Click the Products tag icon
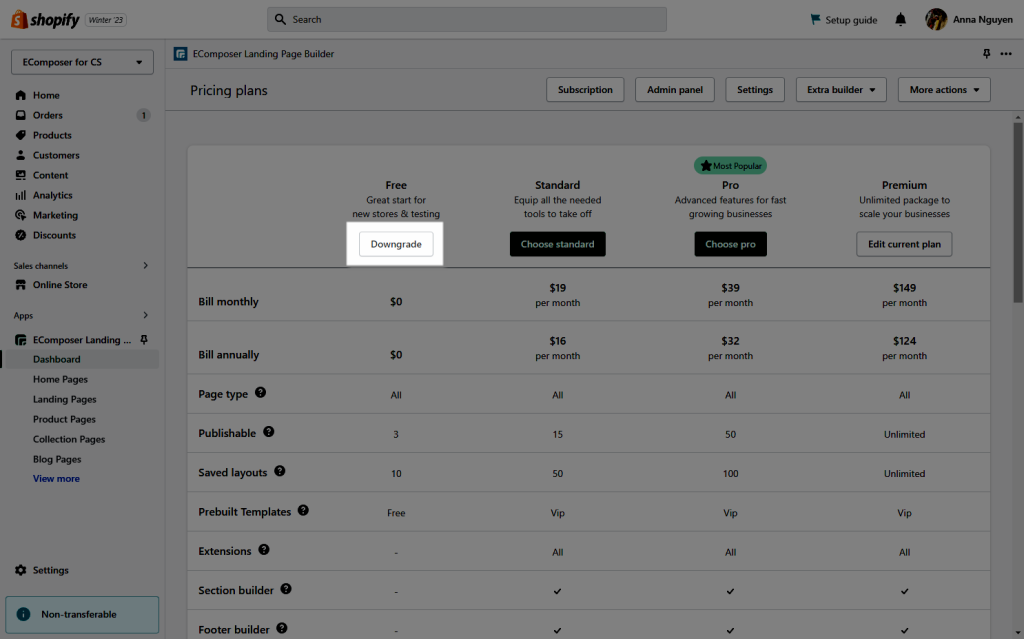This screenshot has height=639, width=1024. 21,135
